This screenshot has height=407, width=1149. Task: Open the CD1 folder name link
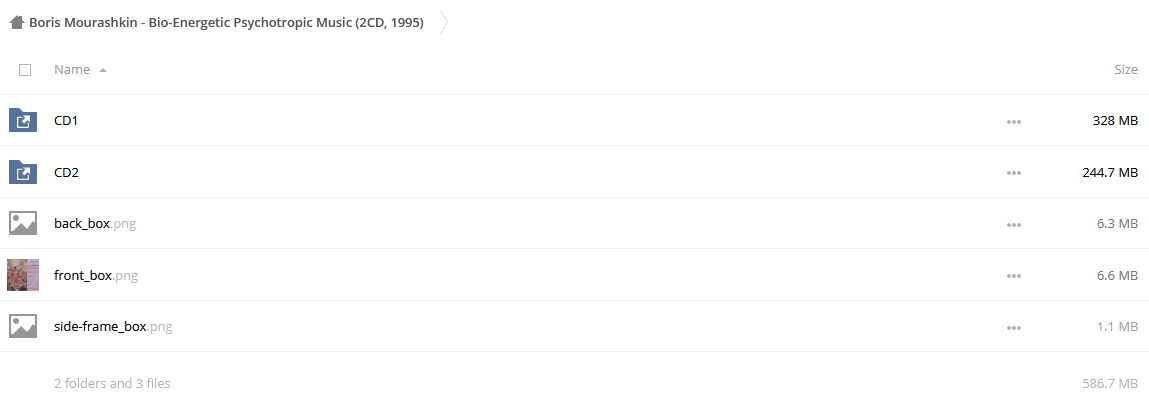(x=66, y=120)
